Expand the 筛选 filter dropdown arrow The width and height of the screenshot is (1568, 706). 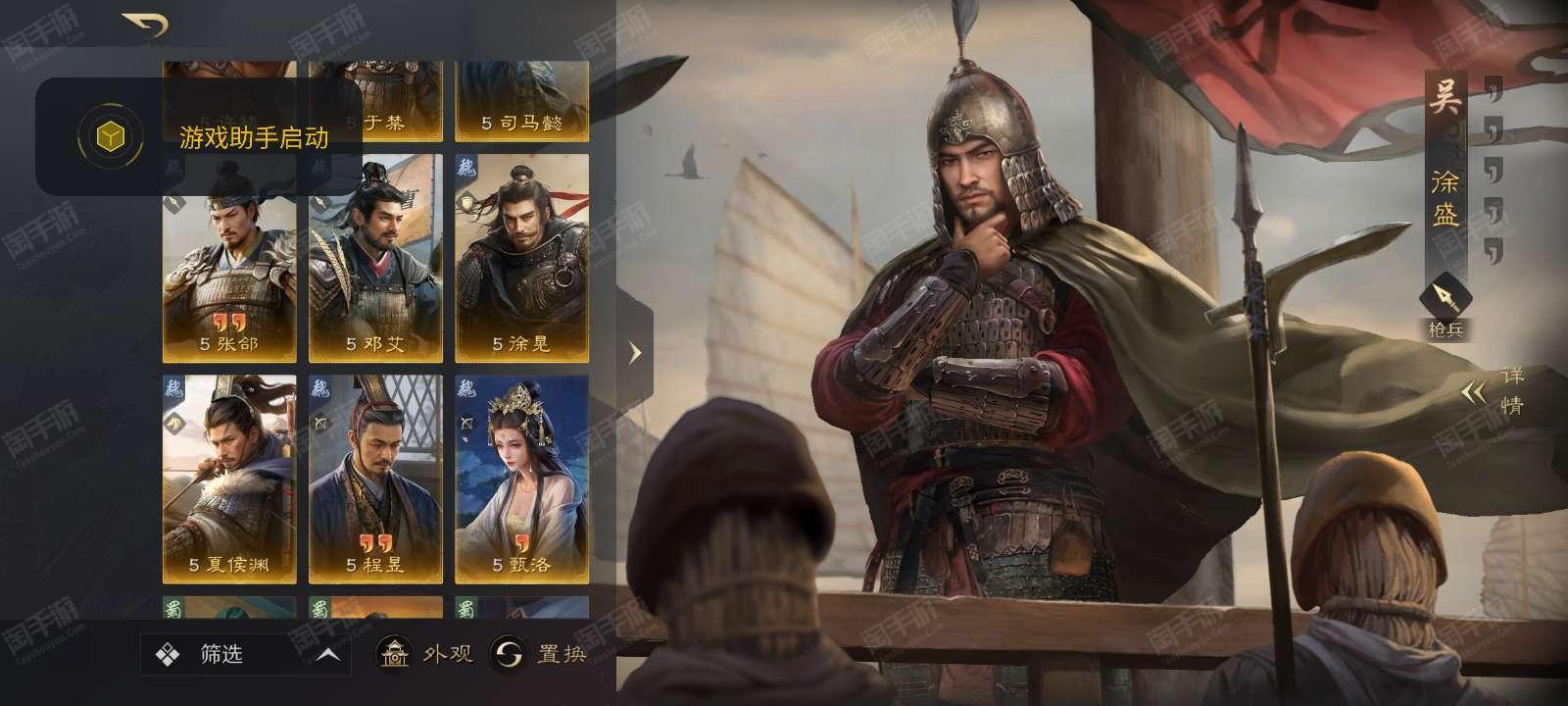[x=328, y=654]
